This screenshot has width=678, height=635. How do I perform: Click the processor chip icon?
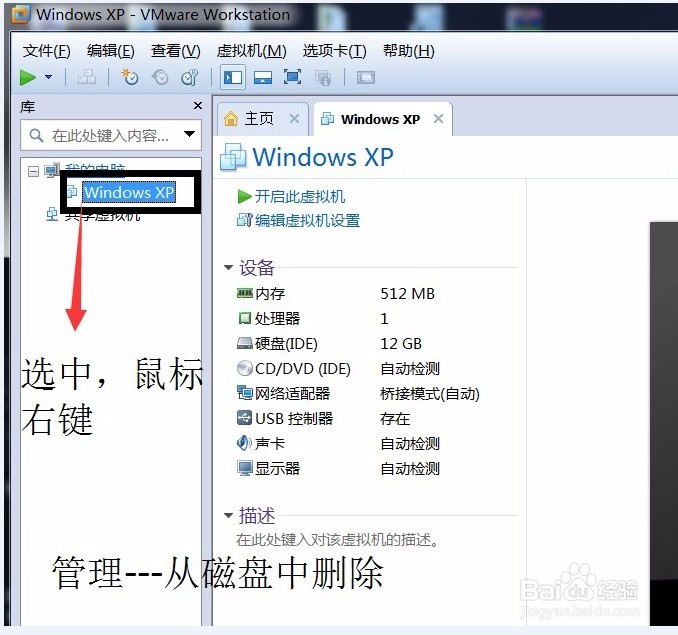point(245,319)
